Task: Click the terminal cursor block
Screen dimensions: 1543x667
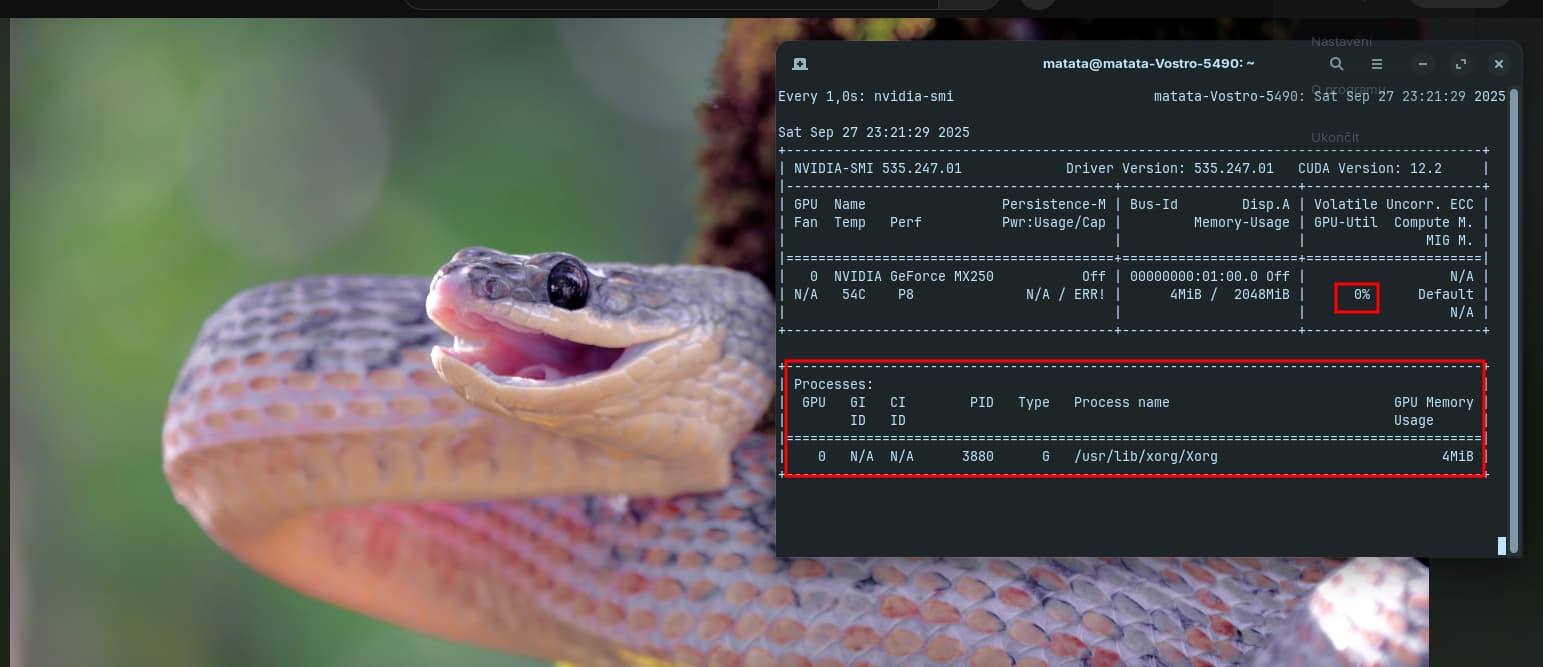Action: pyautogui.click(x=1501, y=545)
